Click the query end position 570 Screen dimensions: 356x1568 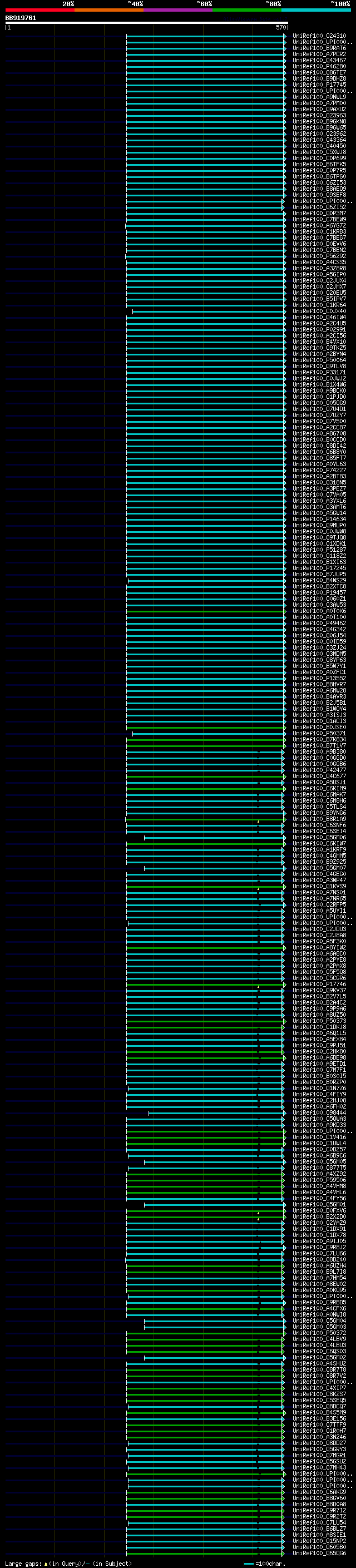click(280, 27)
